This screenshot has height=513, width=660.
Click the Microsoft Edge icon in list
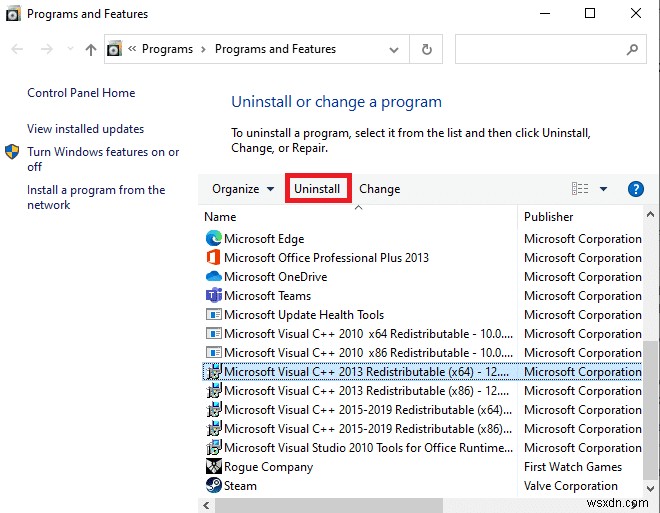213,239
